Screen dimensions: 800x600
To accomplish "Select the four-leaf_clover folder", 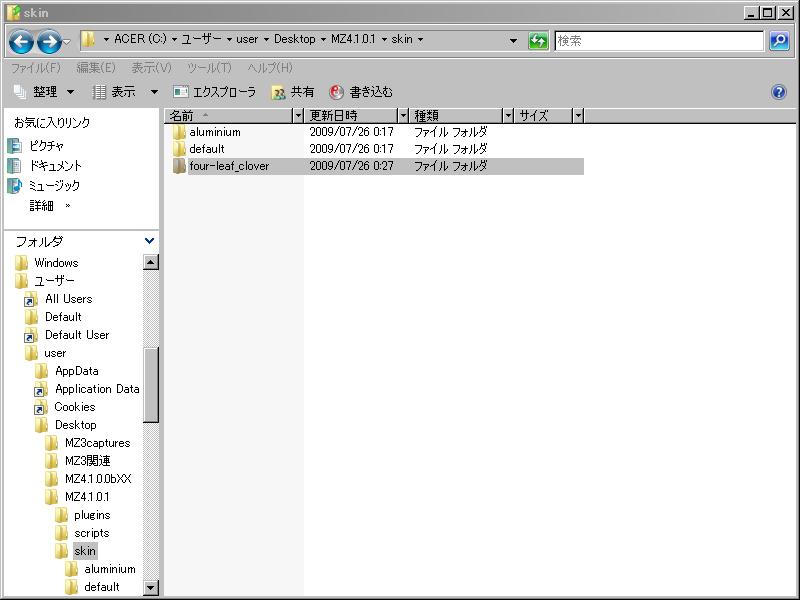I will (x=228, y=166).
